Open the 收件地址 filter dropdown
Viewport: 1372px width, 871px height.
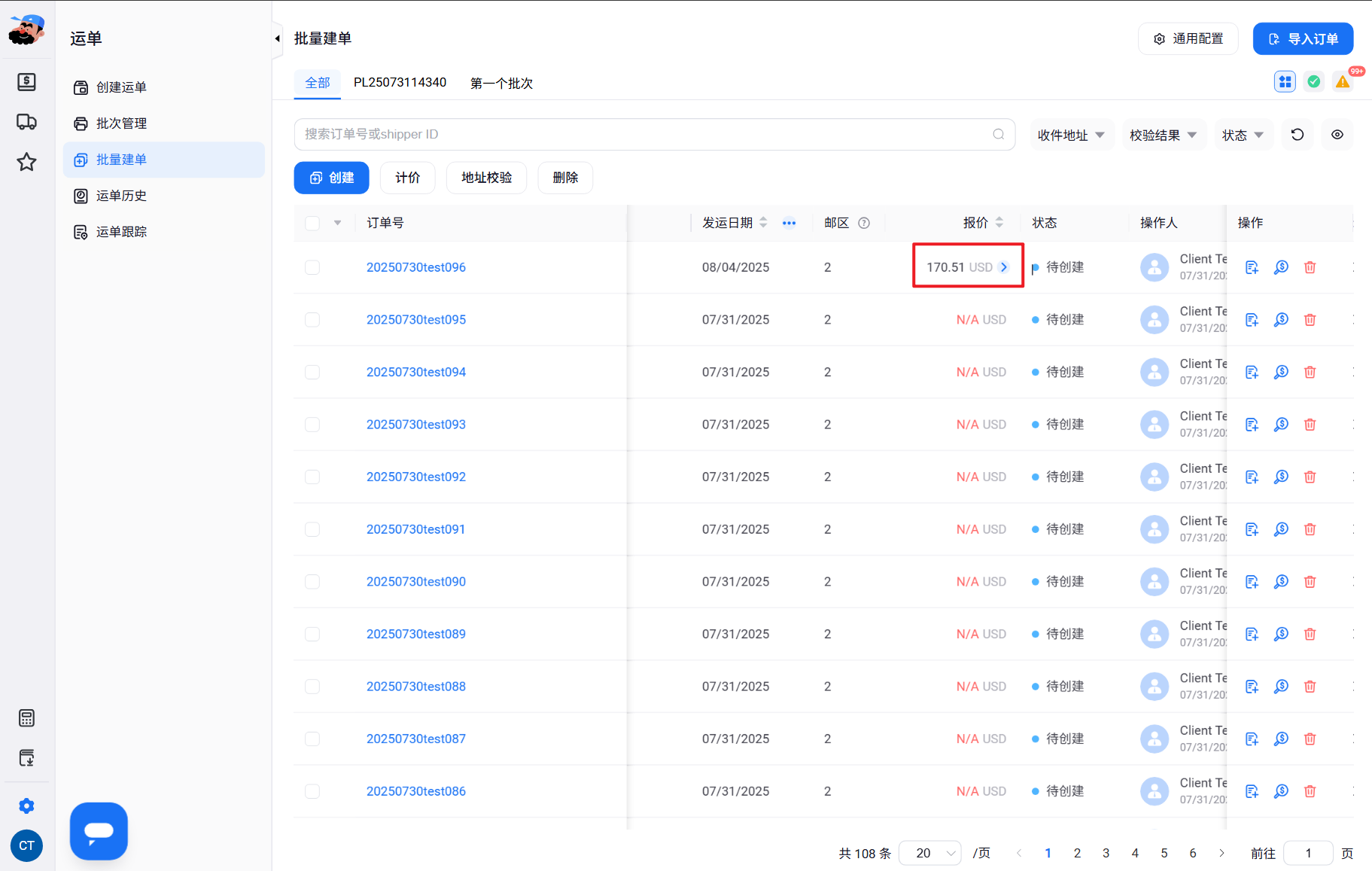coord(1071,135)
